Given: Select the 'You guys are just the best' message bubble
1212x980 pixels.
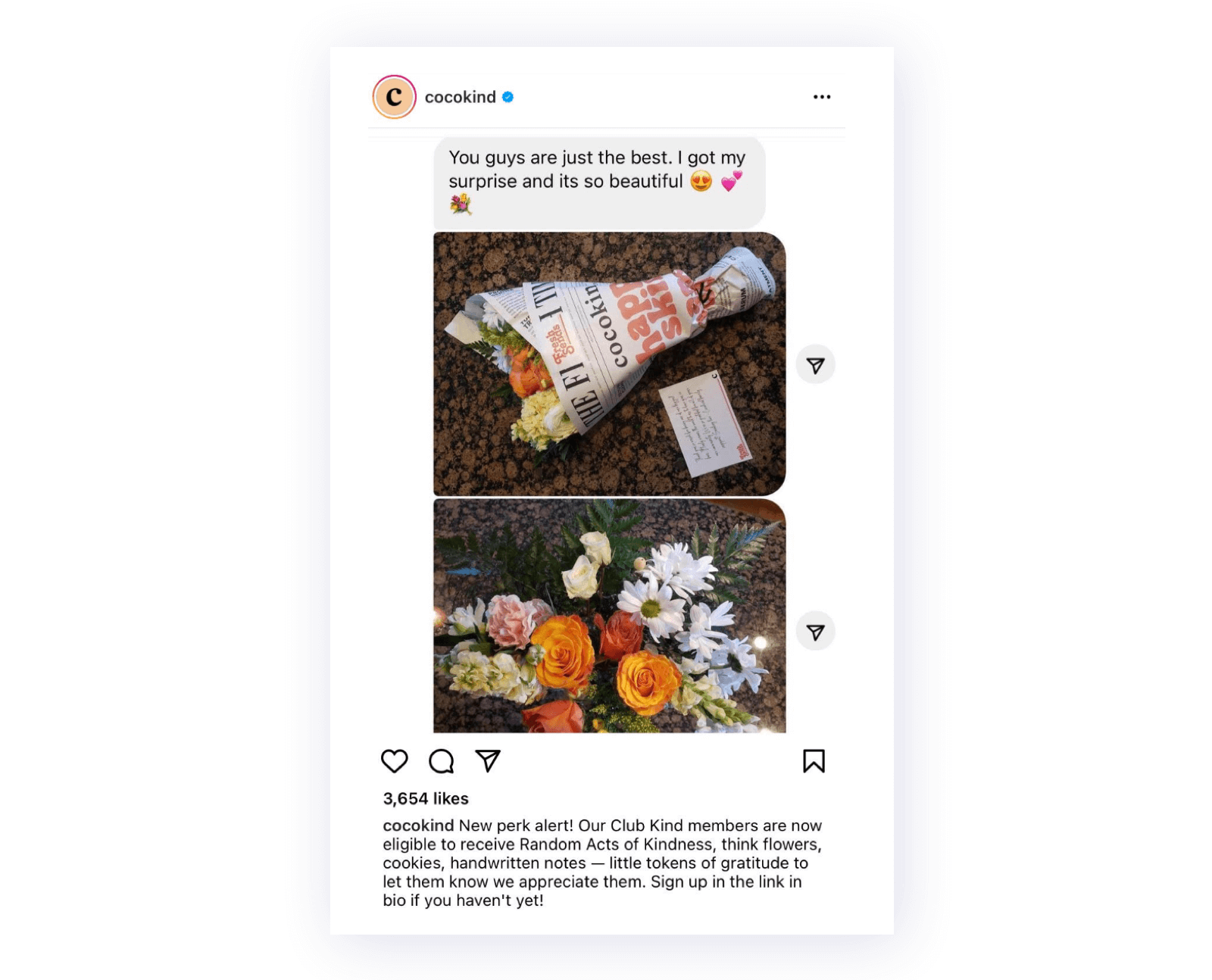Looking at the screenshot, I should (x=599, y=183).
